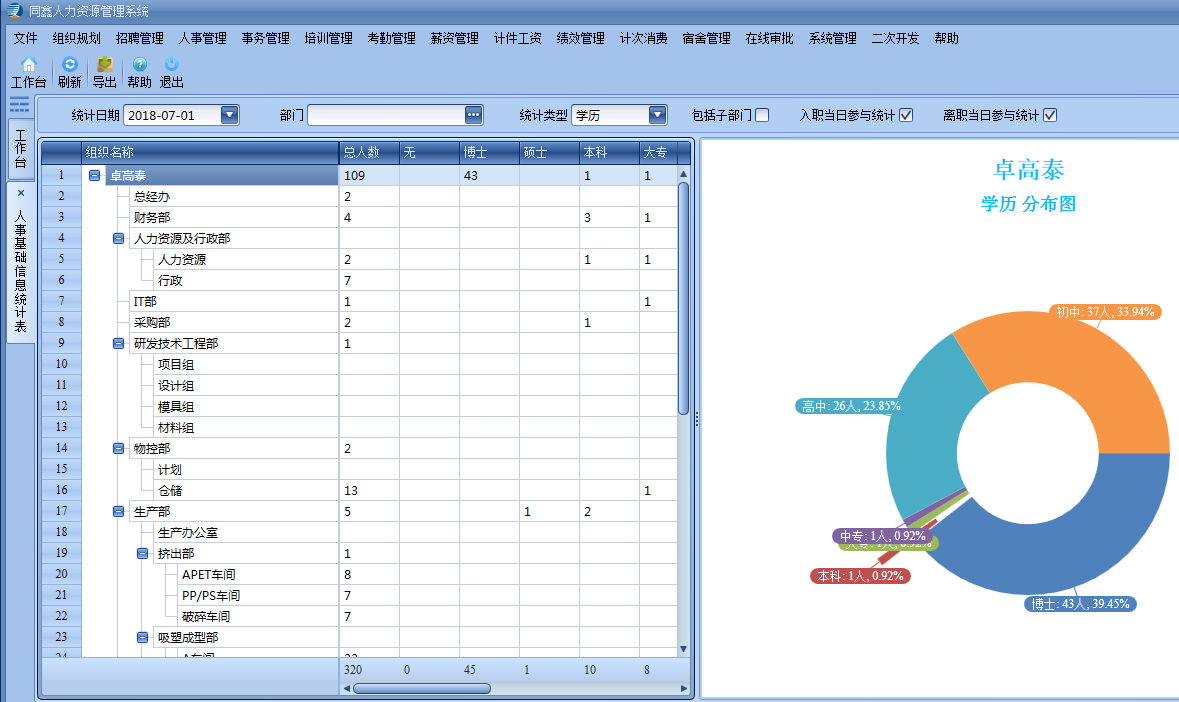Click the horizontal scrollbar in the table
The height and width of the screenshot is (702, 1179).
(x=421, y=688)
